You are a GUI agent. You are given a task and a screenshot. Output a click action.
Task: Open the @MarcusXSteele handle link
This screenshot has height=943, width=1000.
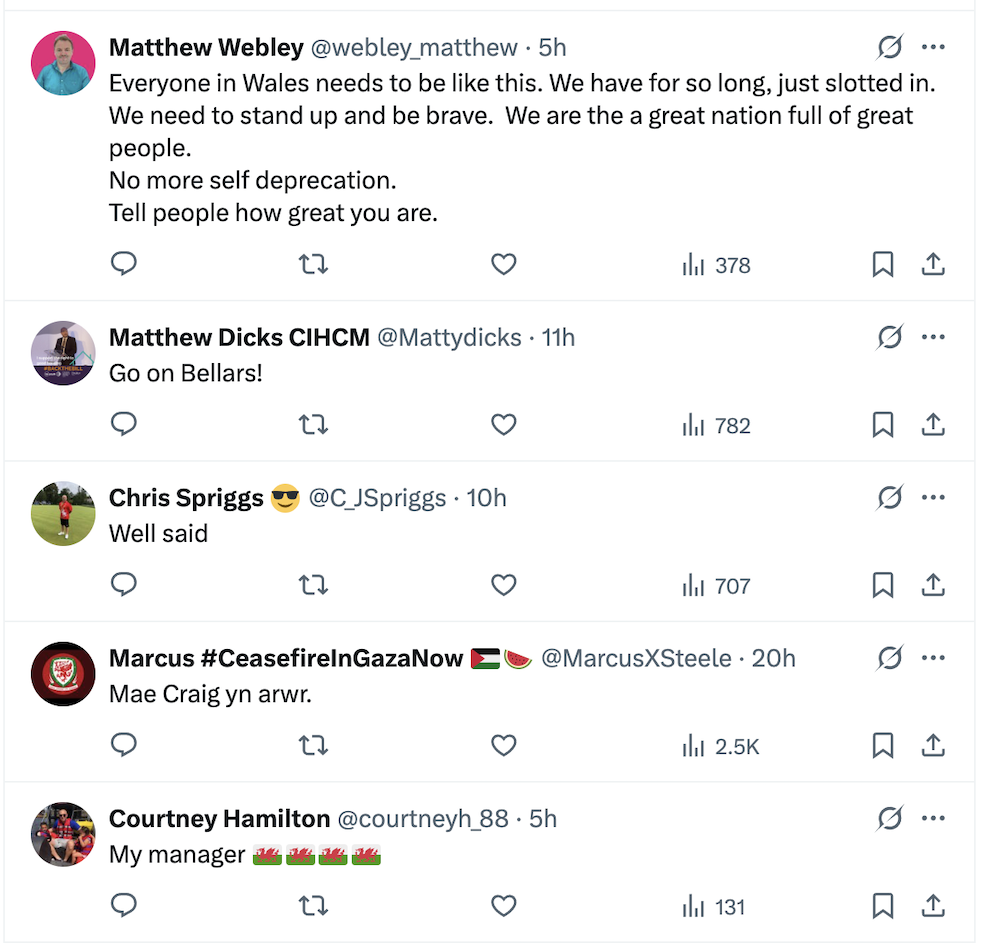coord(636,658)
